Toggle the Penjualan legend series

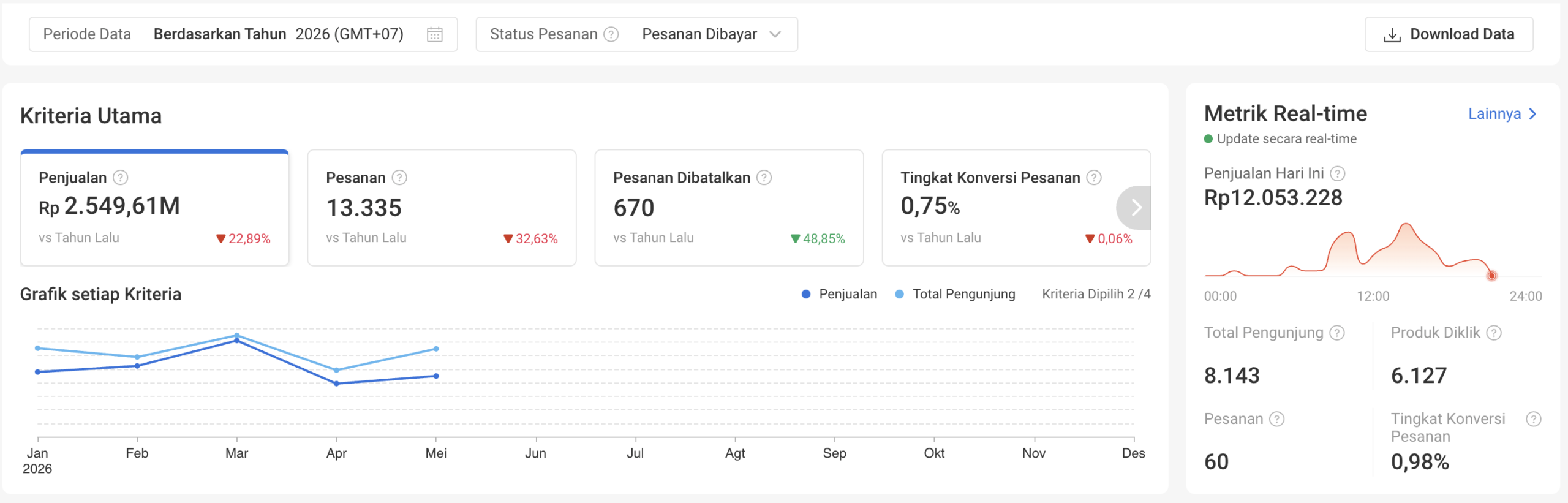839,294
